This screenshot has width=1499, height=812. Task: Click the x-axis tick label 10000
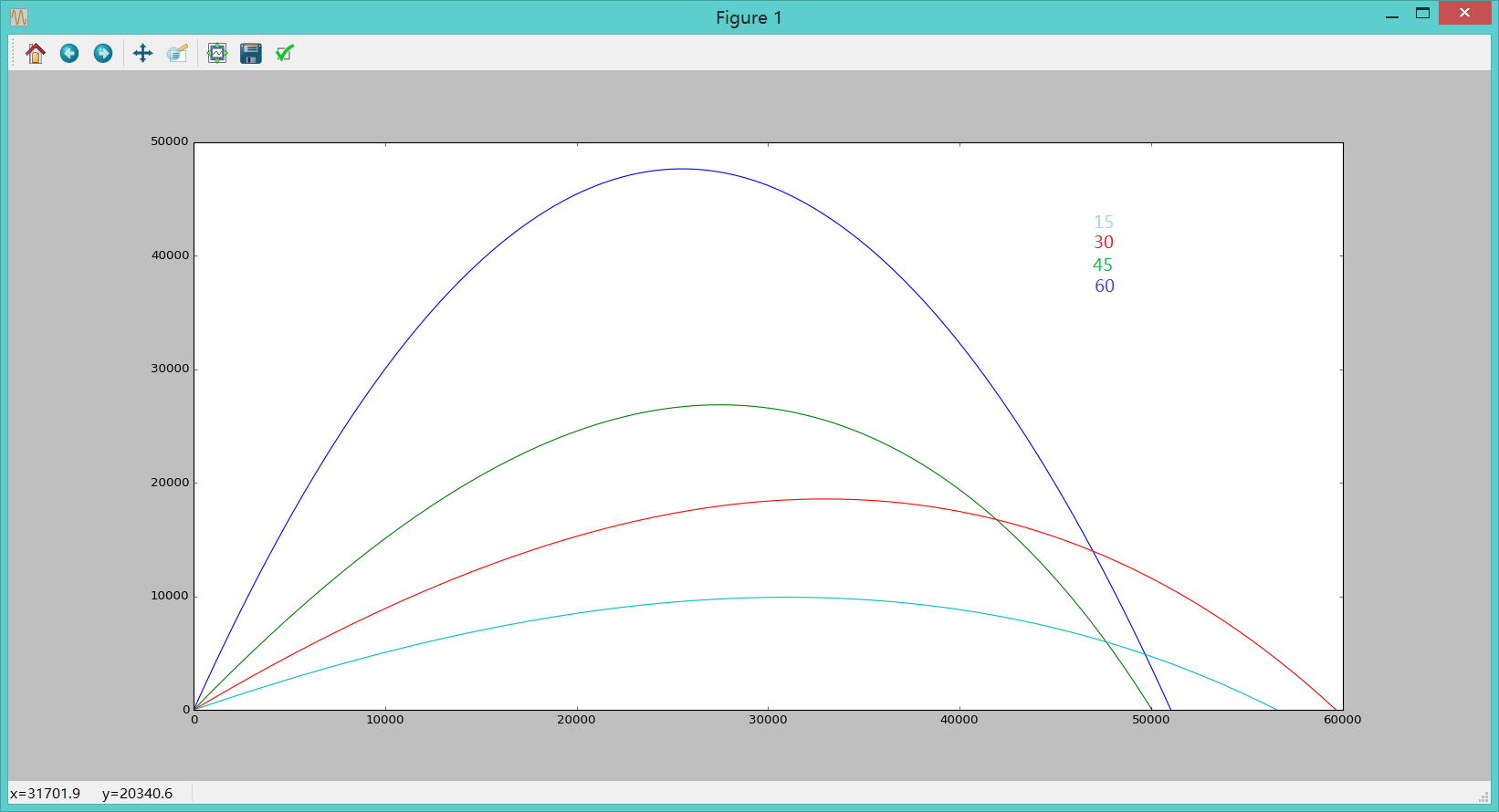tap(385, 720)
